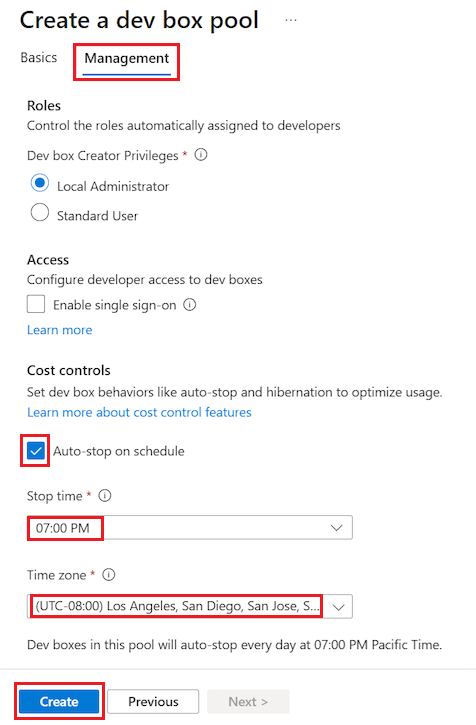Enable the single sign-on checkbox
The height and width of the screenshot is (725, 476).
tap(36, 305)
